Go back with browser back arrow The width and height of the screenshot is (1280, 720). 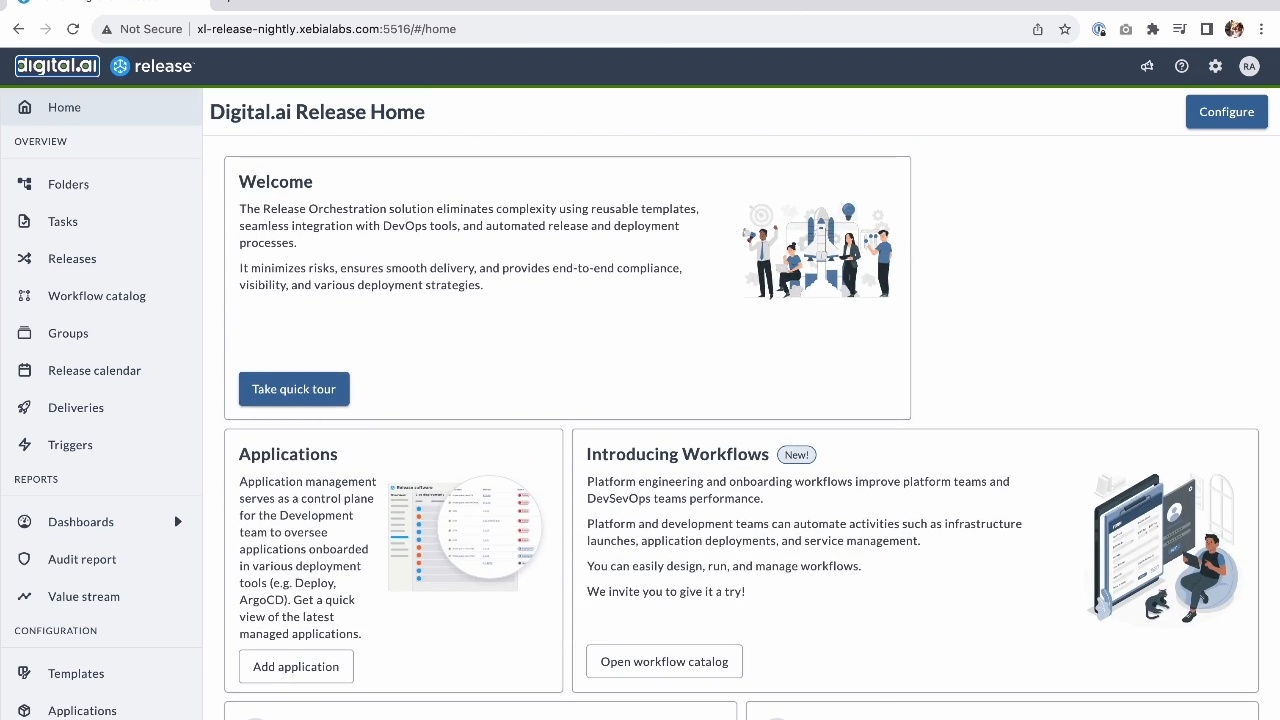[18, 29]
